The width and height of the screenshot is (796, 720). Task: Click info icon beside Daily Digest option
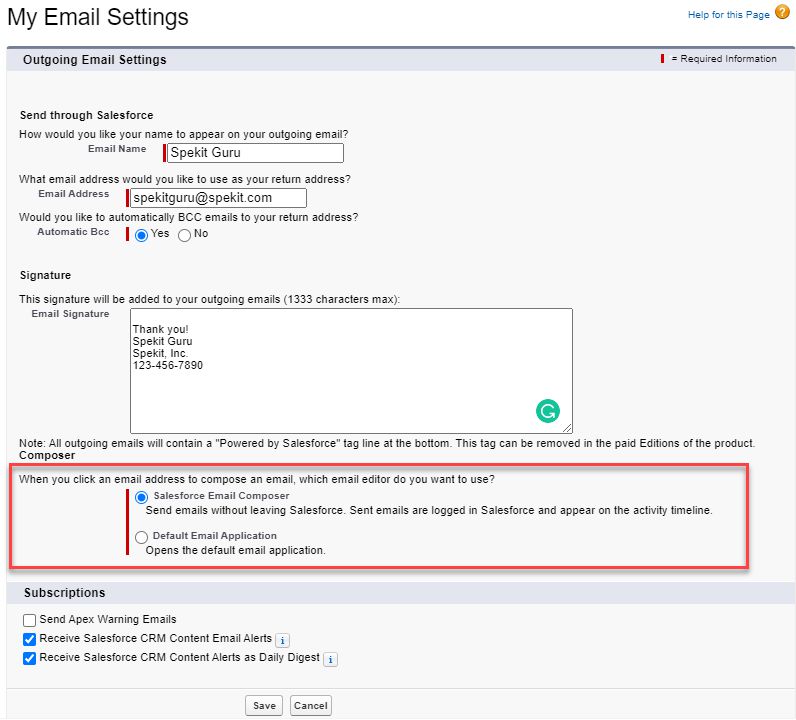(330, 660)
